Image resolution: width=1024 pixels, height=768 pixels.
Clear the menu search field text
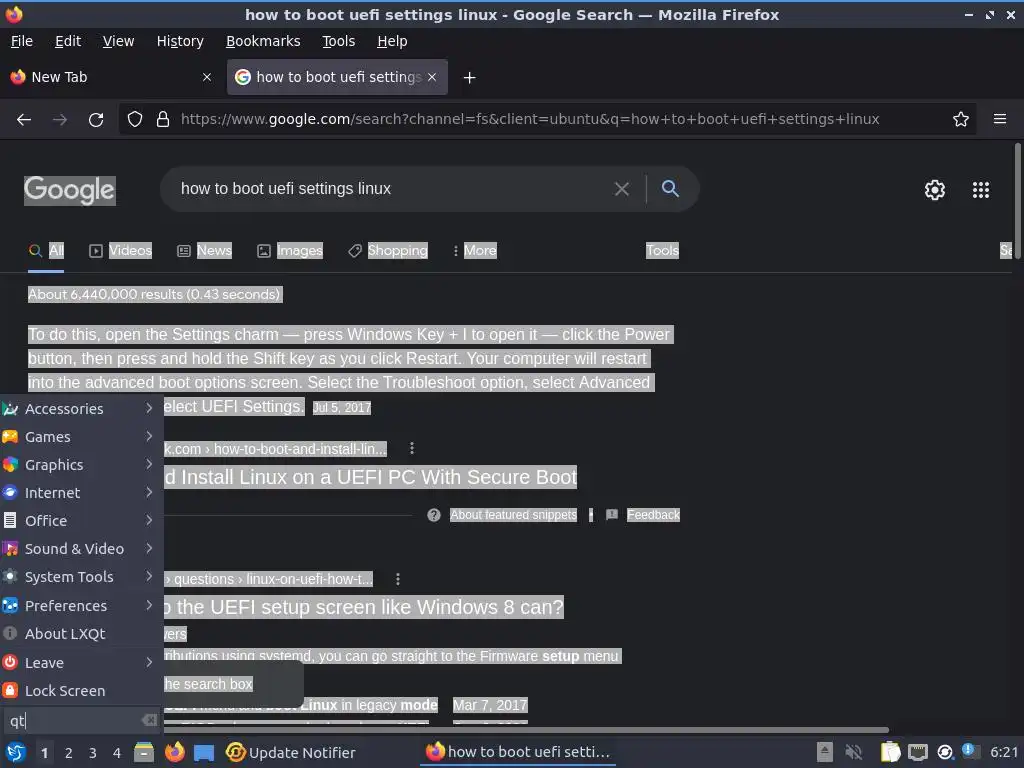[x=150, y=720]
